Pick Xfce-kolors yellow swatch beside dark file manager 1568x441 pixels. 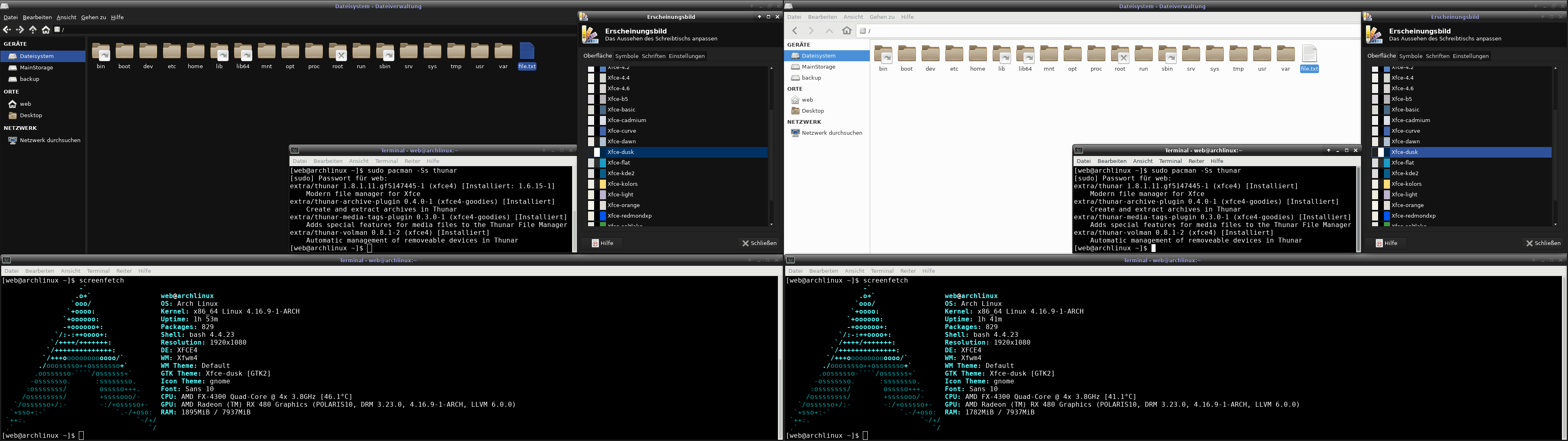pyautogui.click(x=603, y=184)
